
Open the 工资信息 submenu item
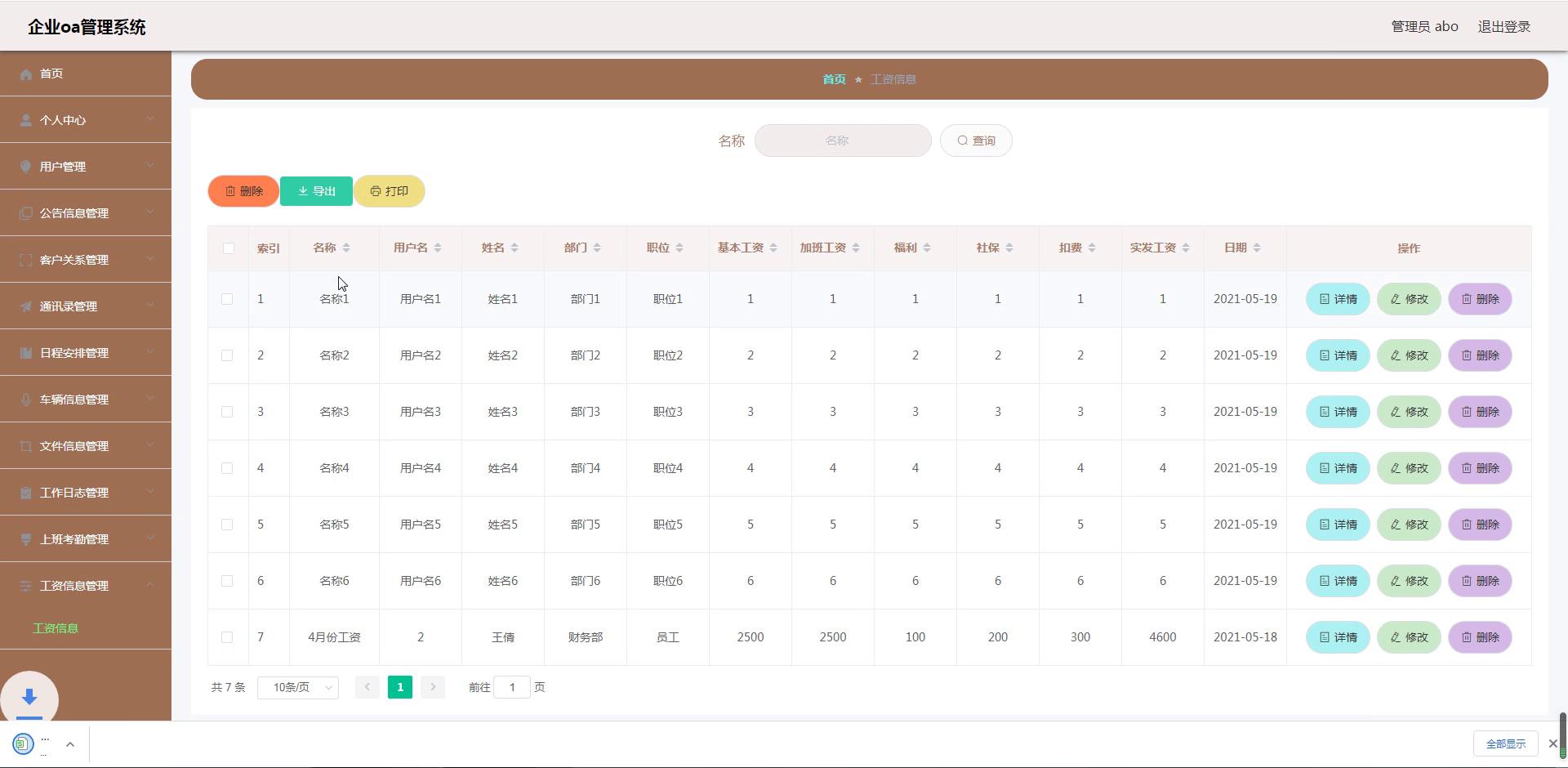(56, 628)
